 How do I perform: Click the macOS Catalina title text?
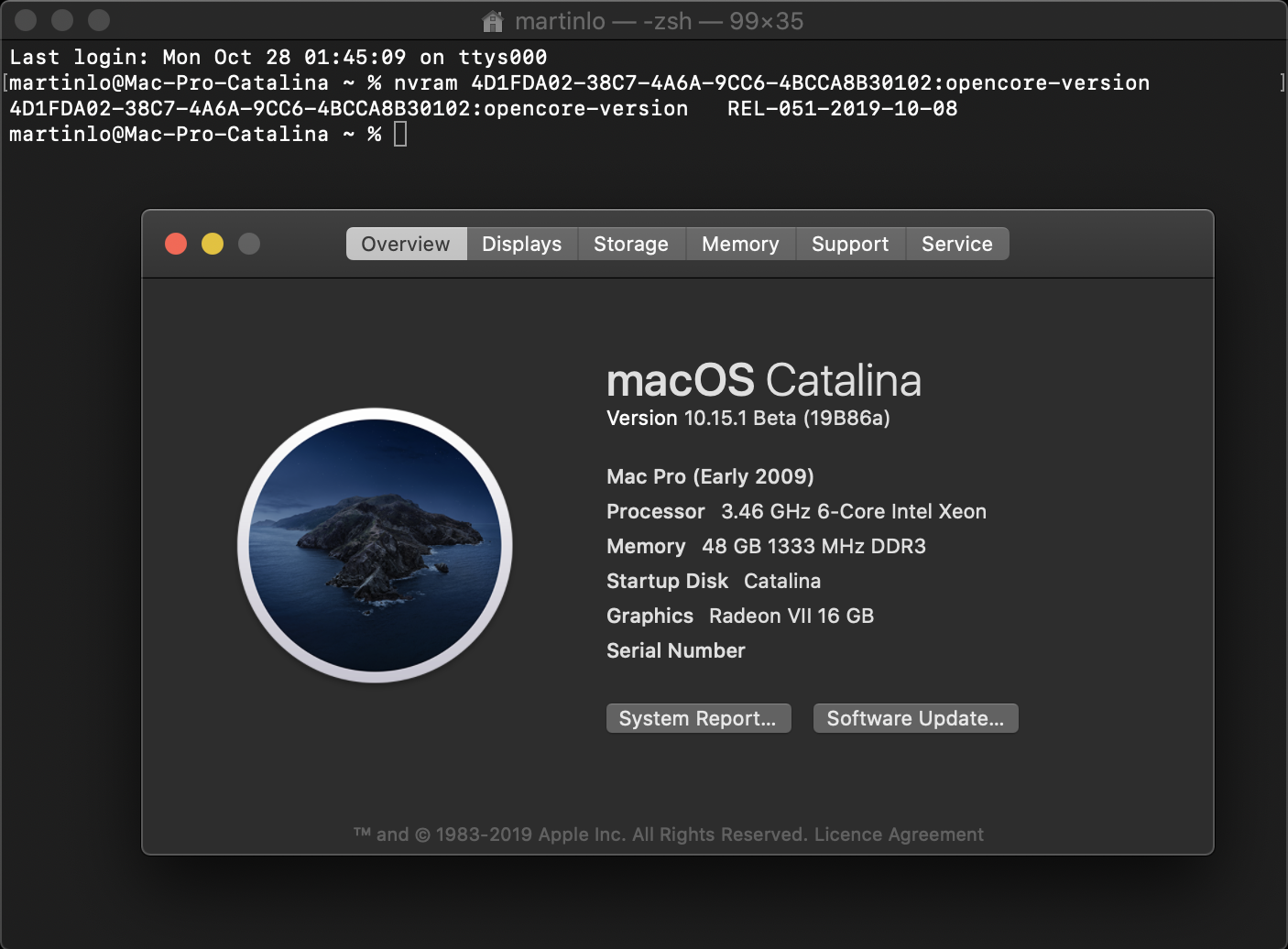[764, 380]
